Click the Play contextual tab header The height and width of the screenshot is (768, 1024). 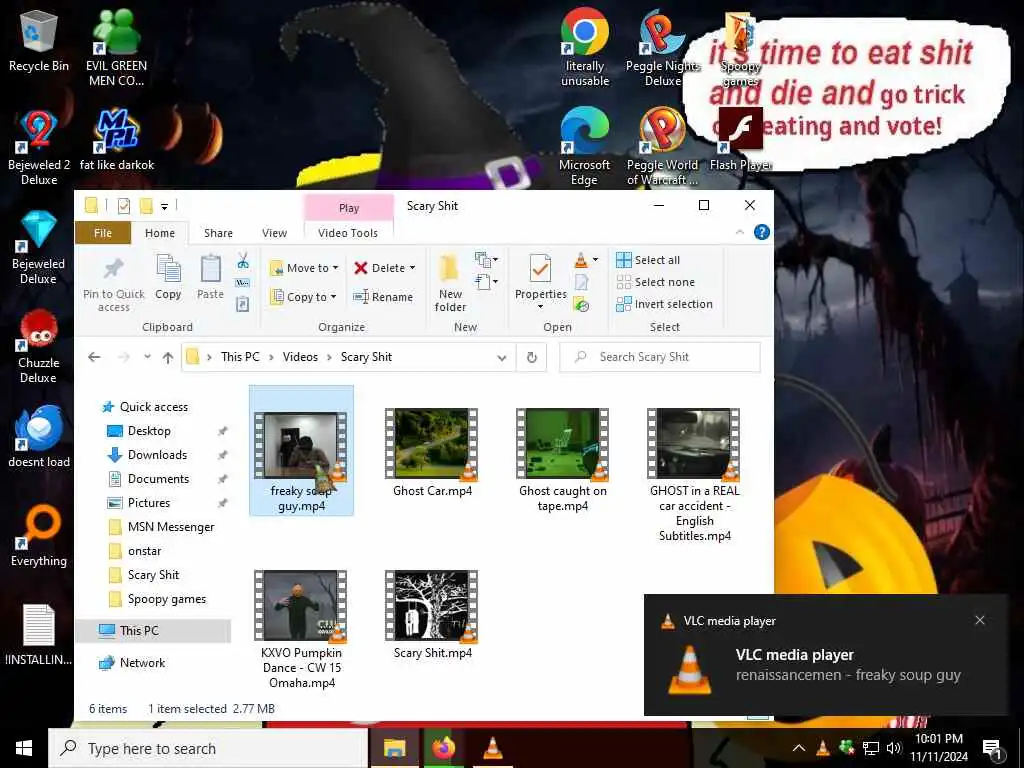(x=349, y=208)
